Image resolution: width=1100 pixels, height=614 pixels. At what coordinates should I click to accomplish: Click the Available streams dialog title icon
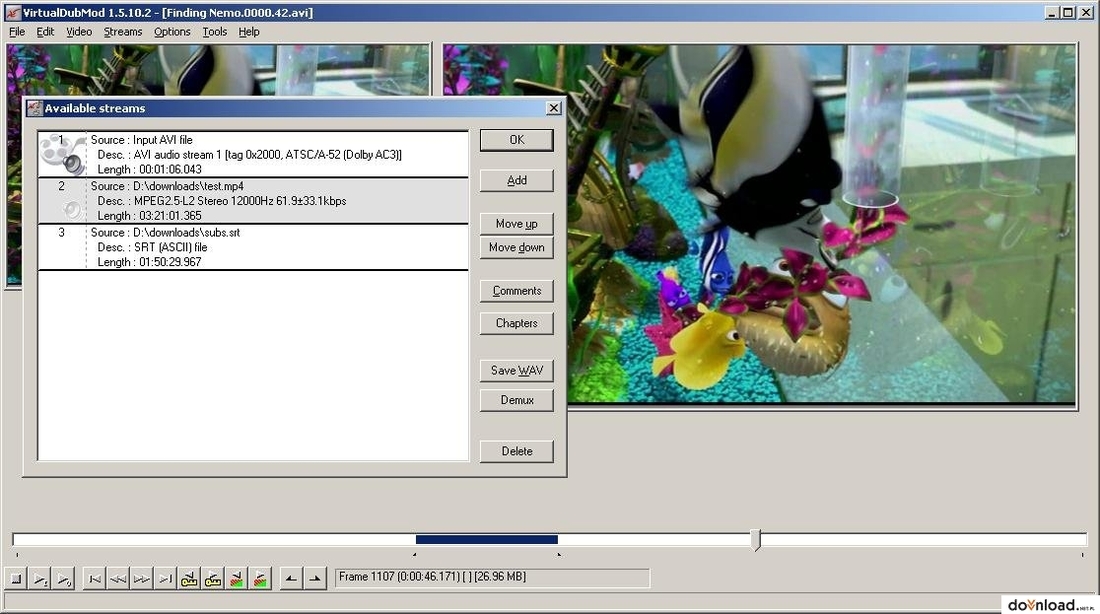pyautogui.click(x=34, y=108)
